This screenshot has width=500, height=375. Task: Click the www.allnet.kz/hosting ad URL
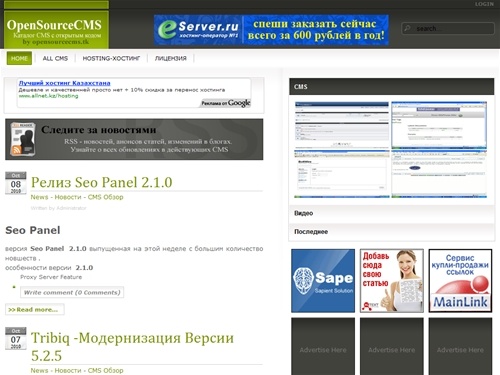coord(48,96)
